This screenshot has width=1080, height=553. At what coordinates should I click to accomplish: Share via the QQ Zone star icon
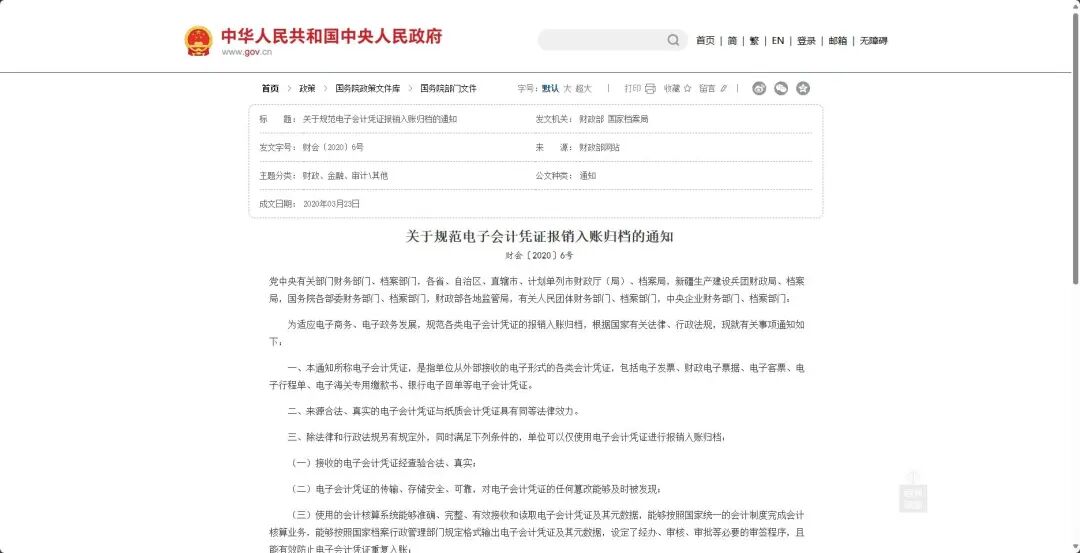(803, 88)
